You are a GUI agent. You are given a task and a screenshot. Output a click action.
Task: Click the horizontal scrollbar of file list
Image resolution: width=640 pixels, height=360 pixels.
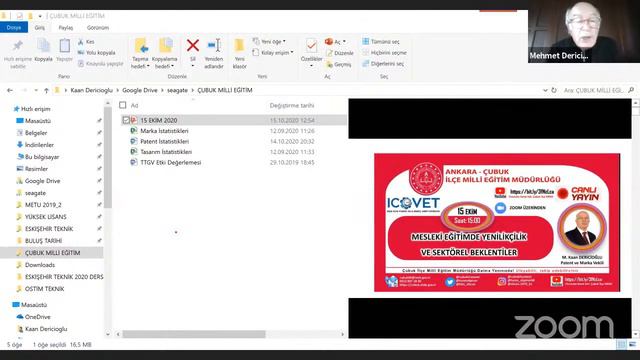click(194, 334)
